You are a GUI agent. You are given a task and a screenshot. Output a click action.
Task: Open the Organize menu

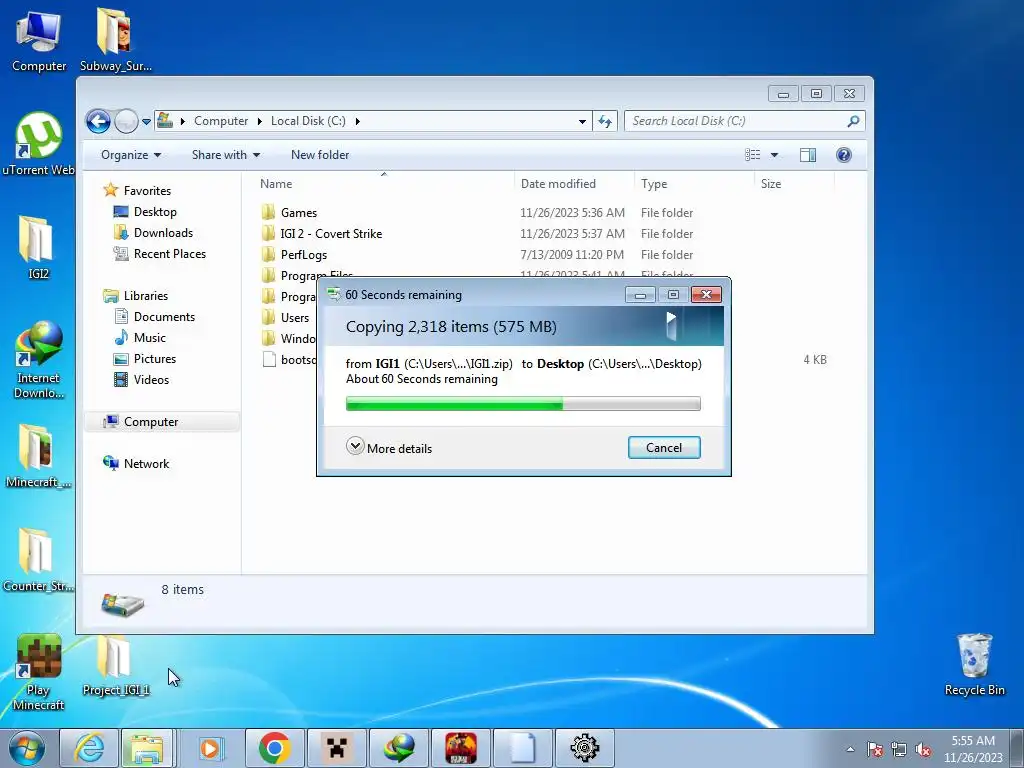click(131, 155)
